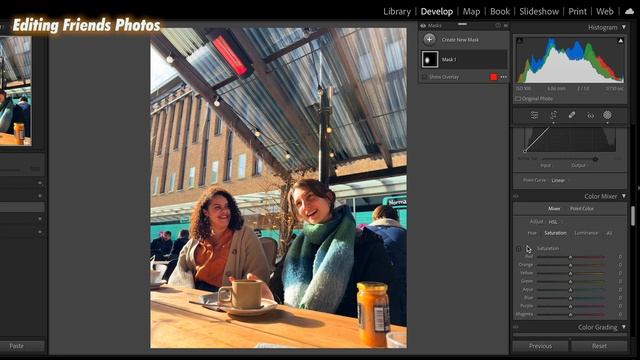
Task: Select the Develop module
Action: point(437,11)
